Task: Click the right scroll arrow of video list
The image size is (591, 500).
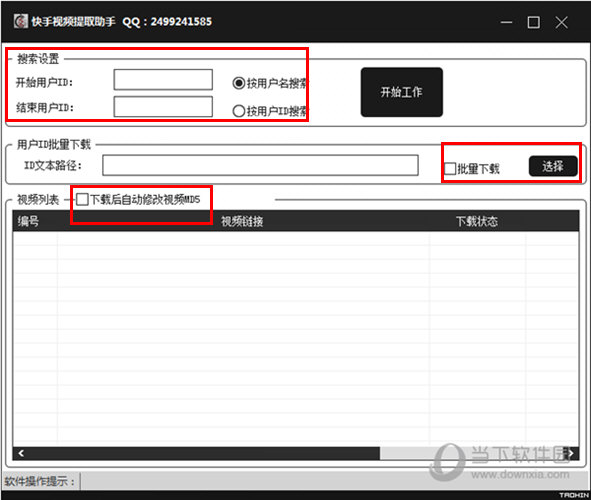Action: coord(571,453)
